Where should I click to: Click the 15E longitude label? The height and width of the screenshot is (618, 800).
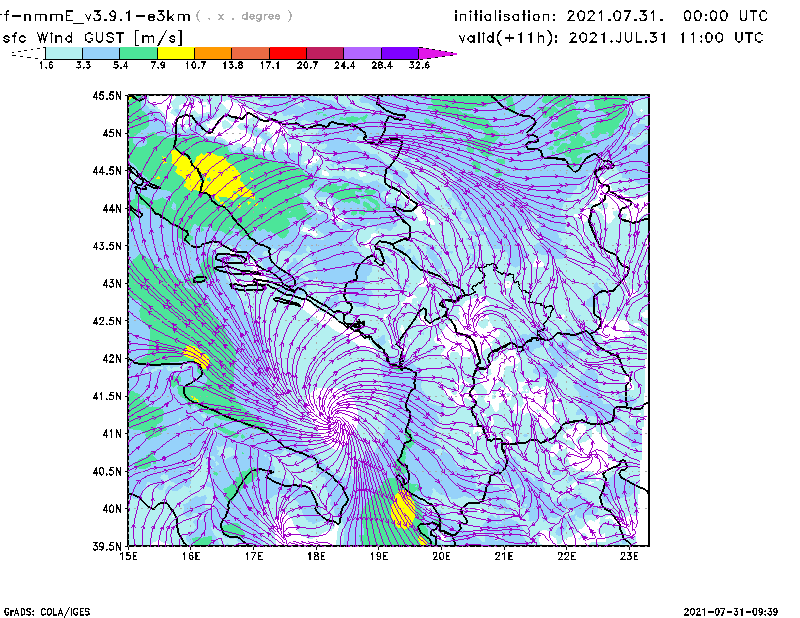tap(128, 556)
